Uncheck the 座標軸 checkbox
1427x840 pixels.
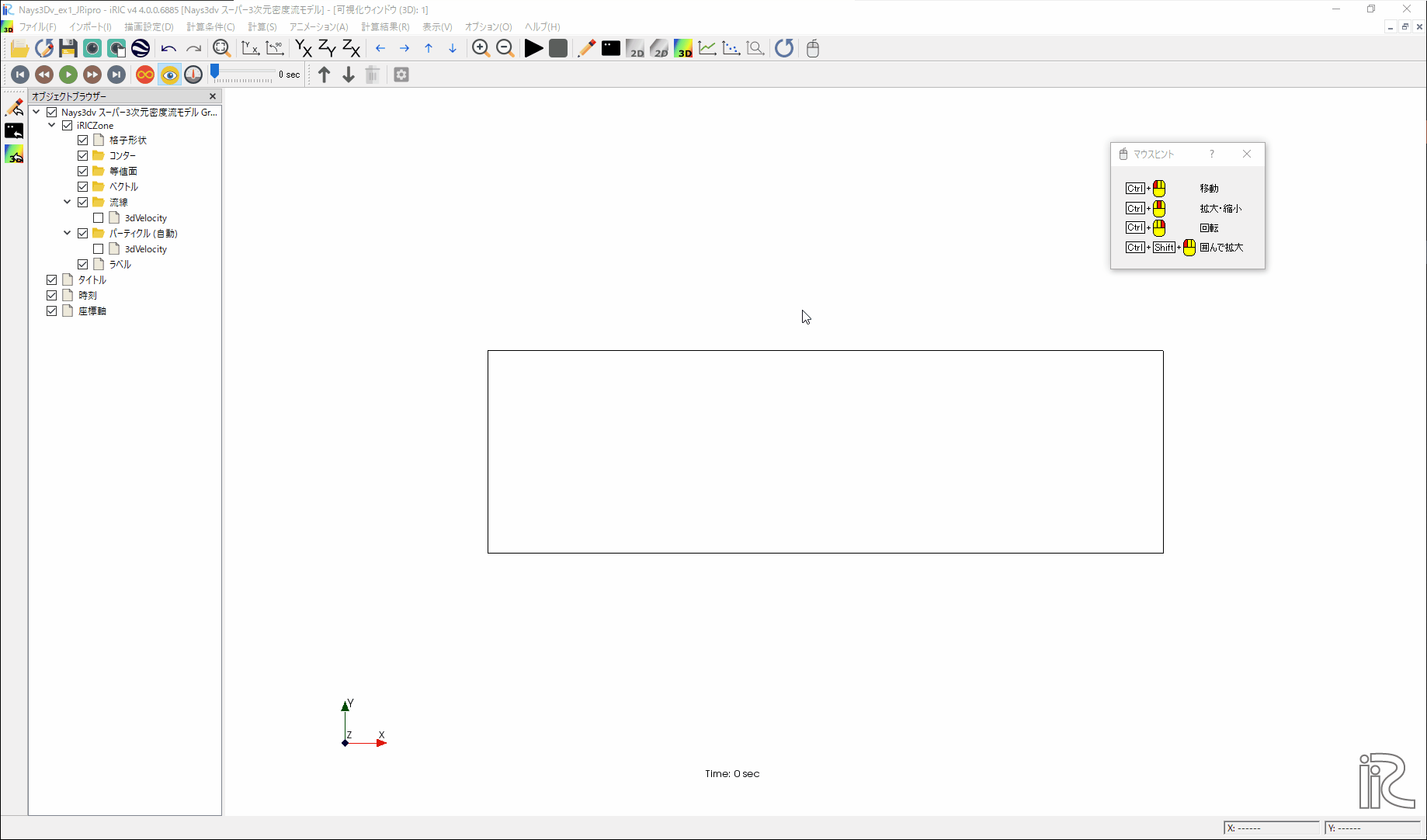(x=52, y=311)
